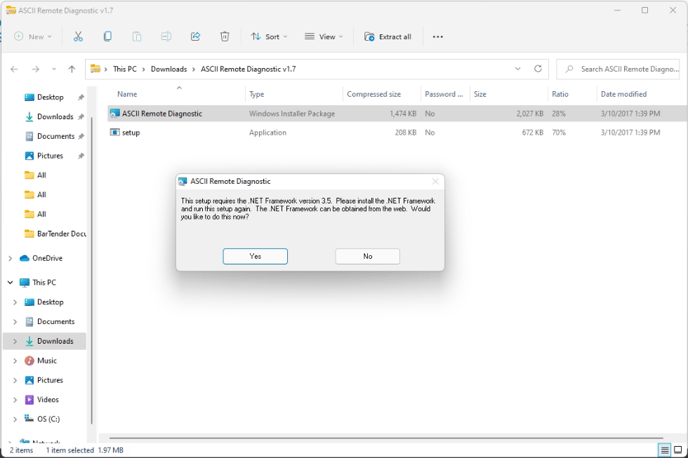Click ASCII Remote Diagnostic v1.7 breadcrumb

pos(248,69)
